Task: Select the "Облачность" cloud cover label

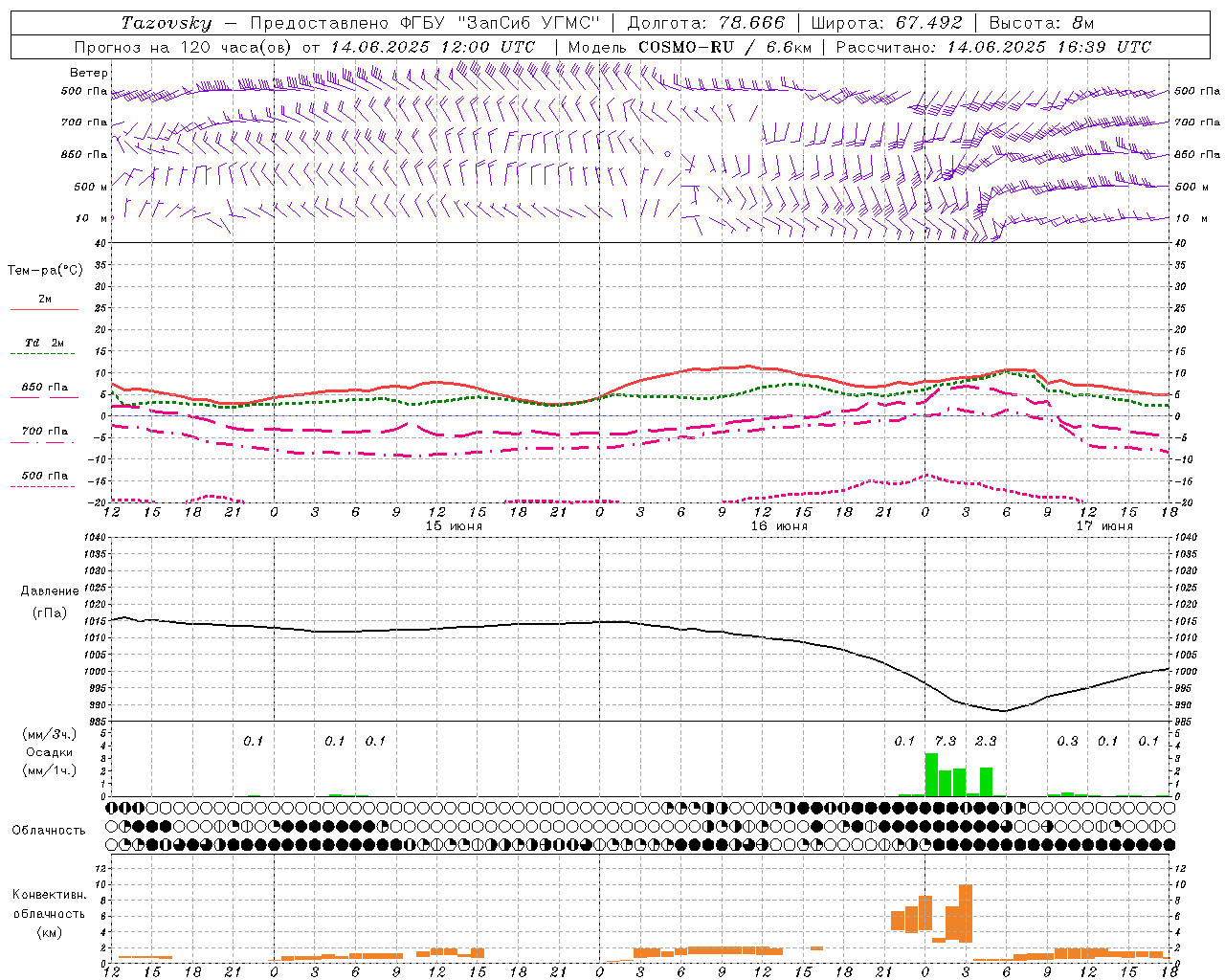Action: (x=49, y=831)
